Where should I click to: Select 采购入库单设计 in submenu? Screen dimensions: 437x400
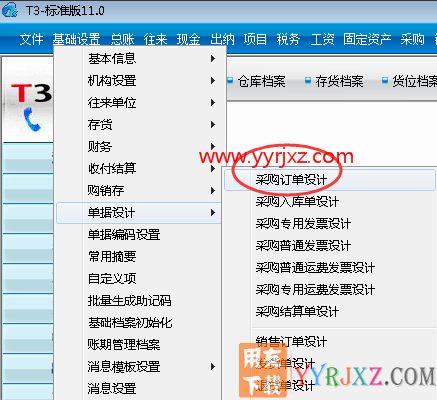click(330, 202)
